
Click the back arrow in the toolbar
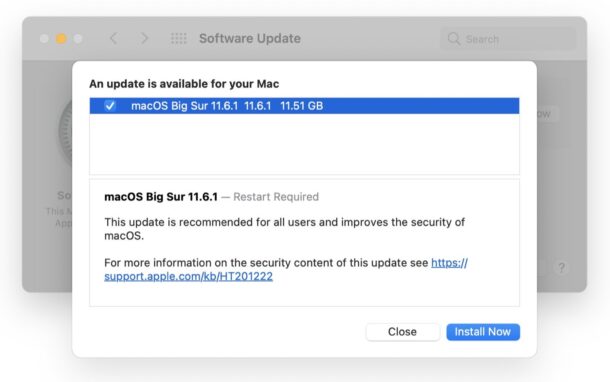point(114,38)
